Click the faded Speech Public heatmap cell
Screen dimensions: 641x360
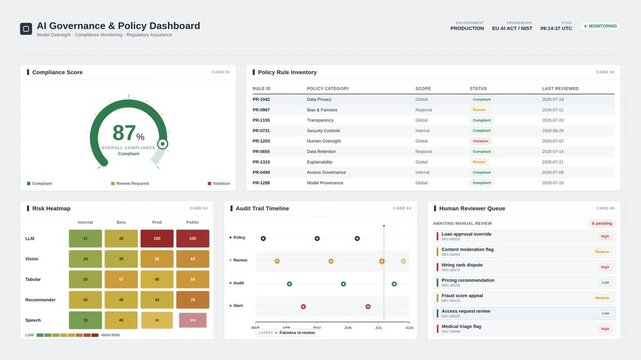[x=193, y=320]
